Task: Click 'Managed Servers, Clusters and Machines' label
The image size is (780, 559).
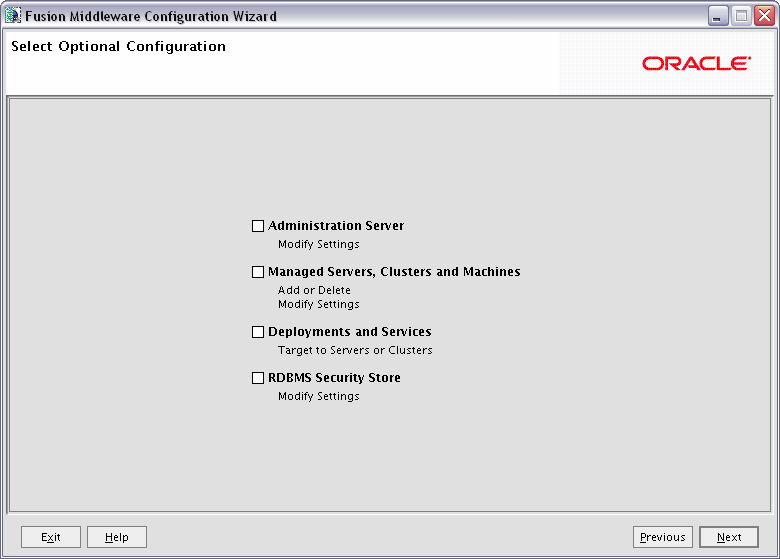Action: pos(394,272)
